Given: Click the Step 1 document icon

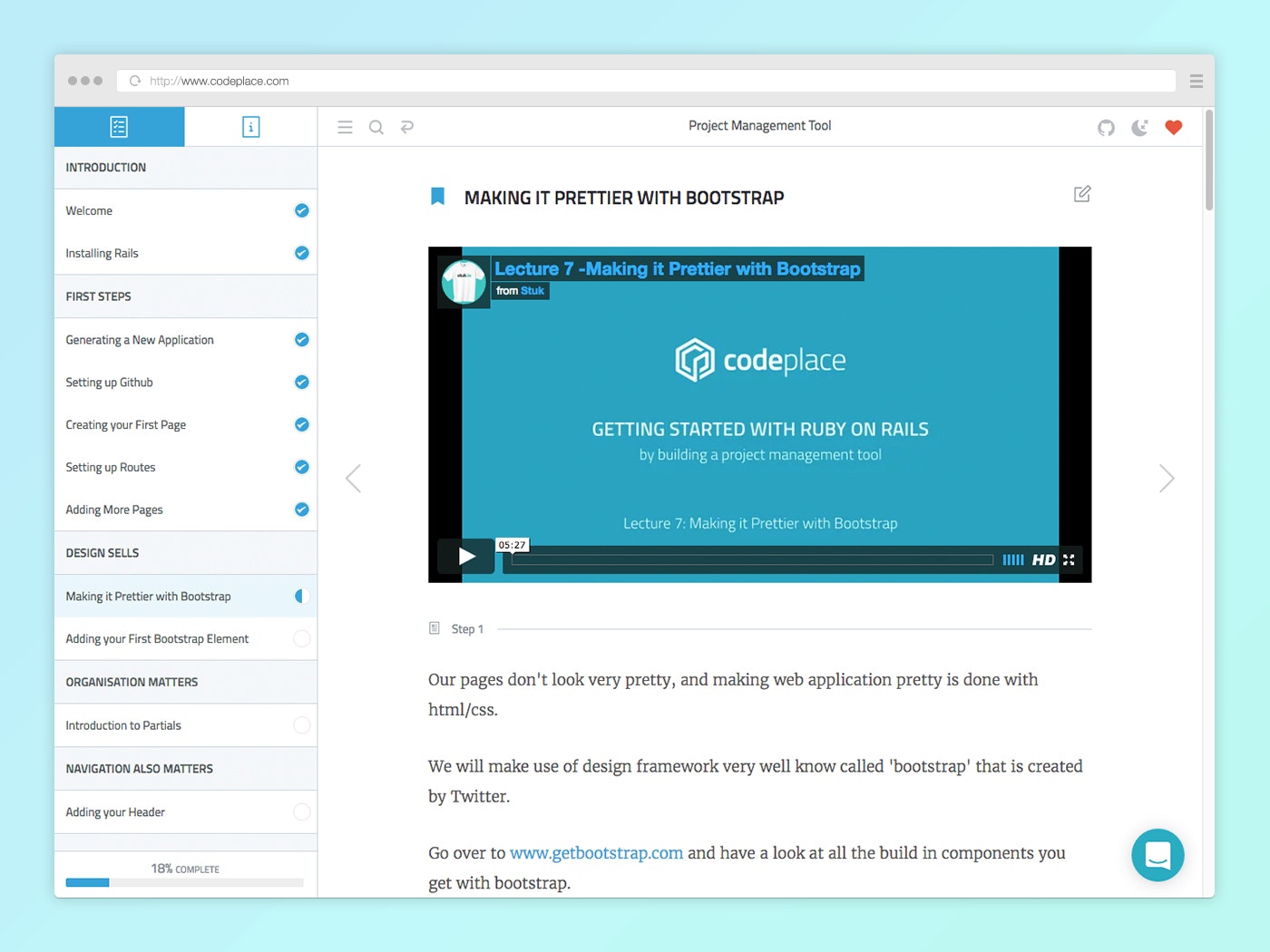Looking at the screenshot, I should [435, 628].
